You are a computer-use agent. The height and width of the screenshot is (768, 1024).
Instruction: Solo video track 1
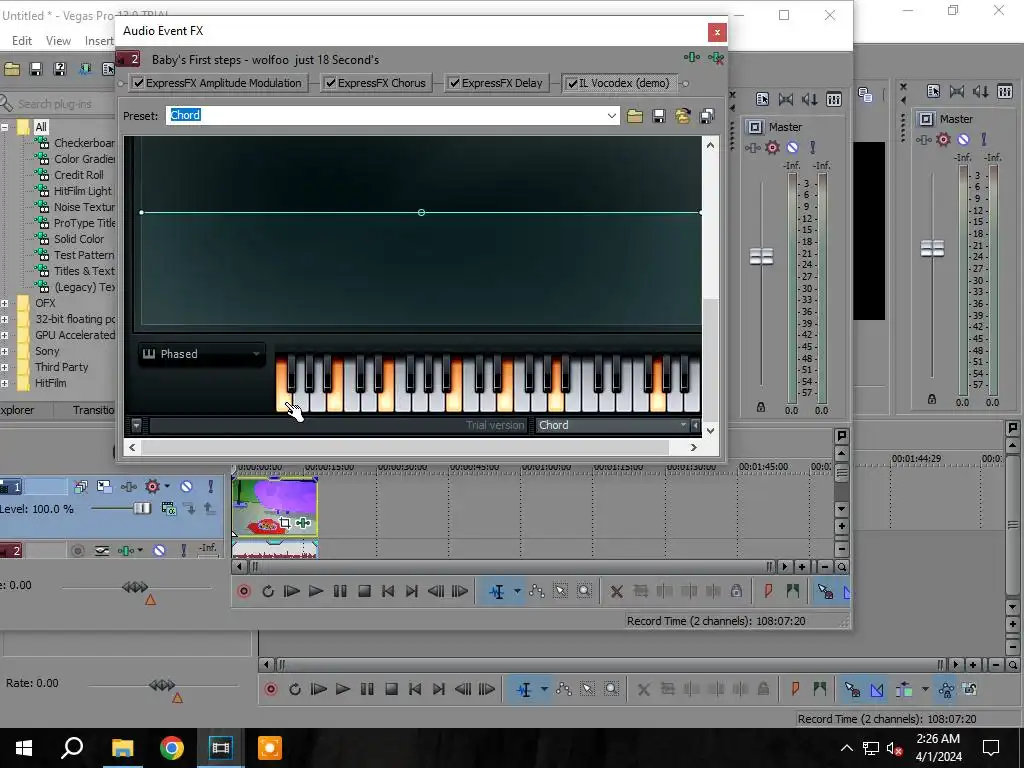pyautogui.click(x=210, y=487)
